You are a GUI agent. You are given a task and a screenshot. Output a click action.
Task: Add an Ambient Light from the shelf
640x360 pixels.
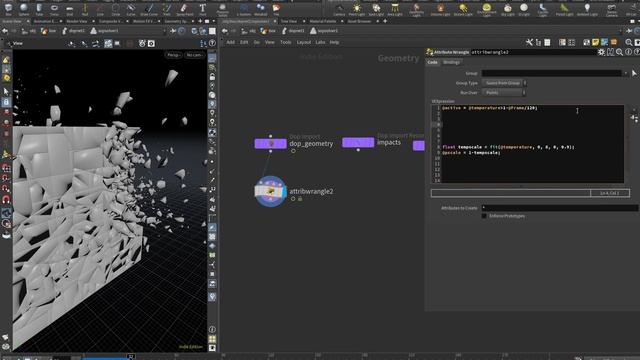pyautogui.click(x=587, y=9)
